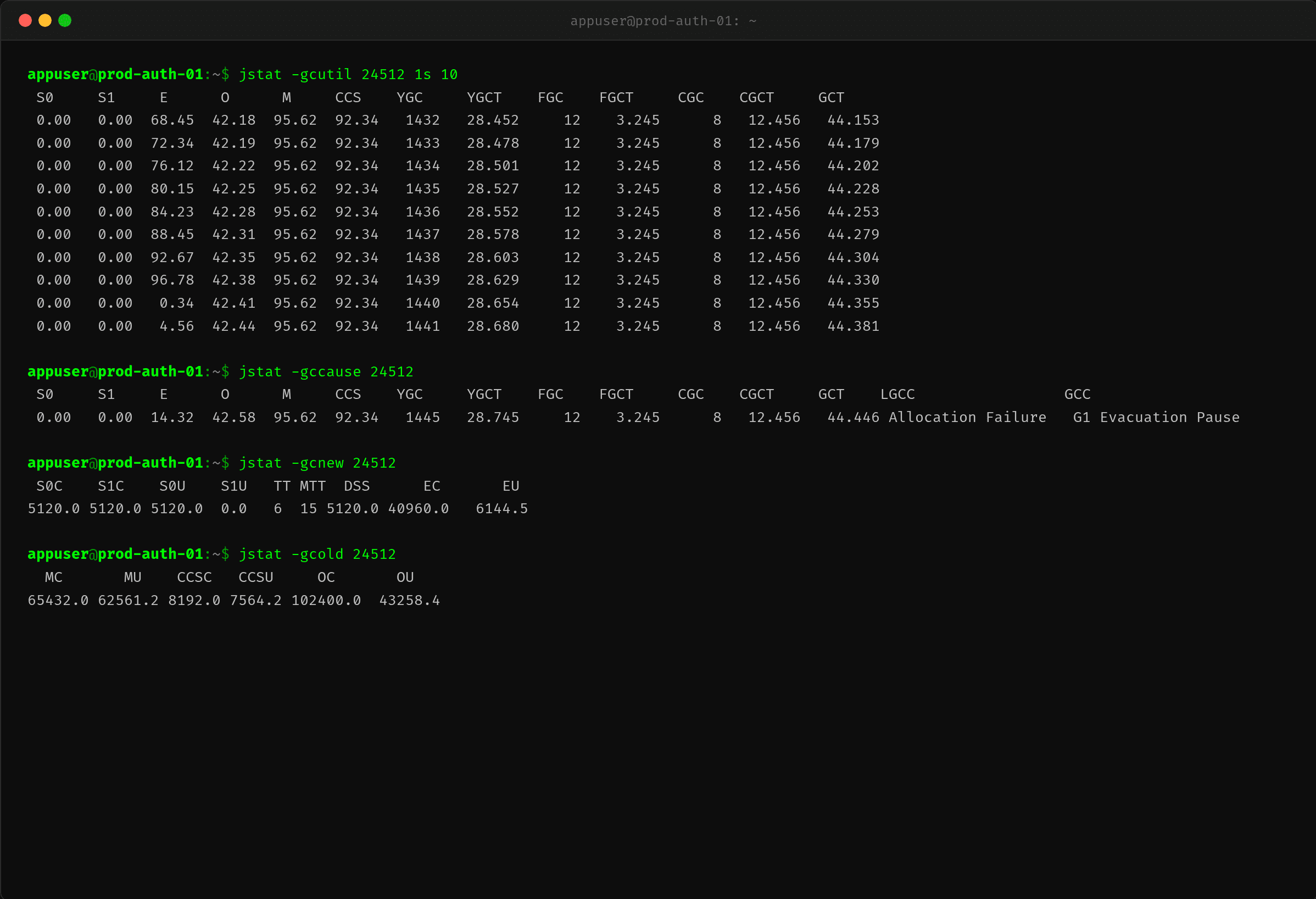Click the Old gen value 42.44

[x=234, y=326]
